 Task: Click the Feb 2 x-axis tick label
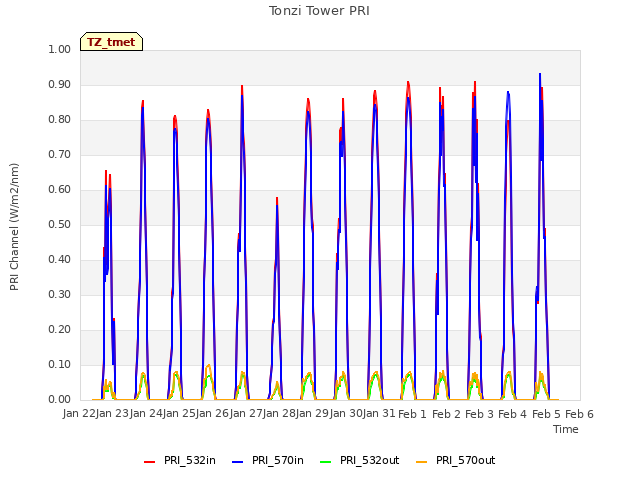coord(446,414)
